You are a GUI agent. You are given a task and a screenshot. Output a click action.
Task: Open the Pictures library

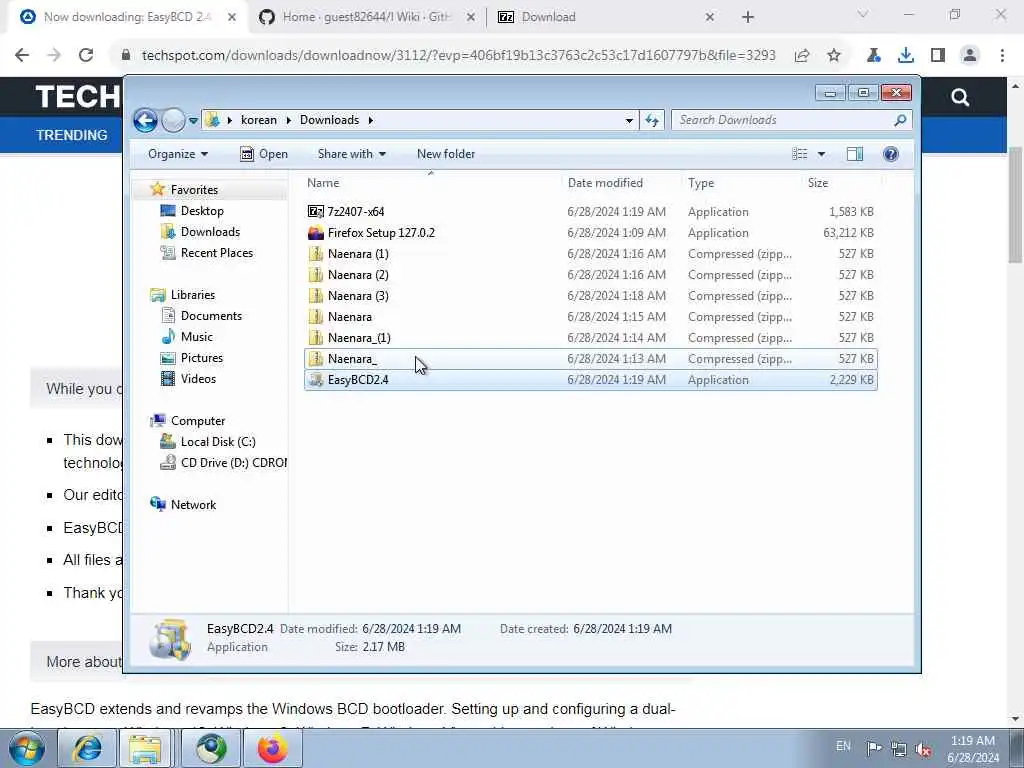pos(202,358)
